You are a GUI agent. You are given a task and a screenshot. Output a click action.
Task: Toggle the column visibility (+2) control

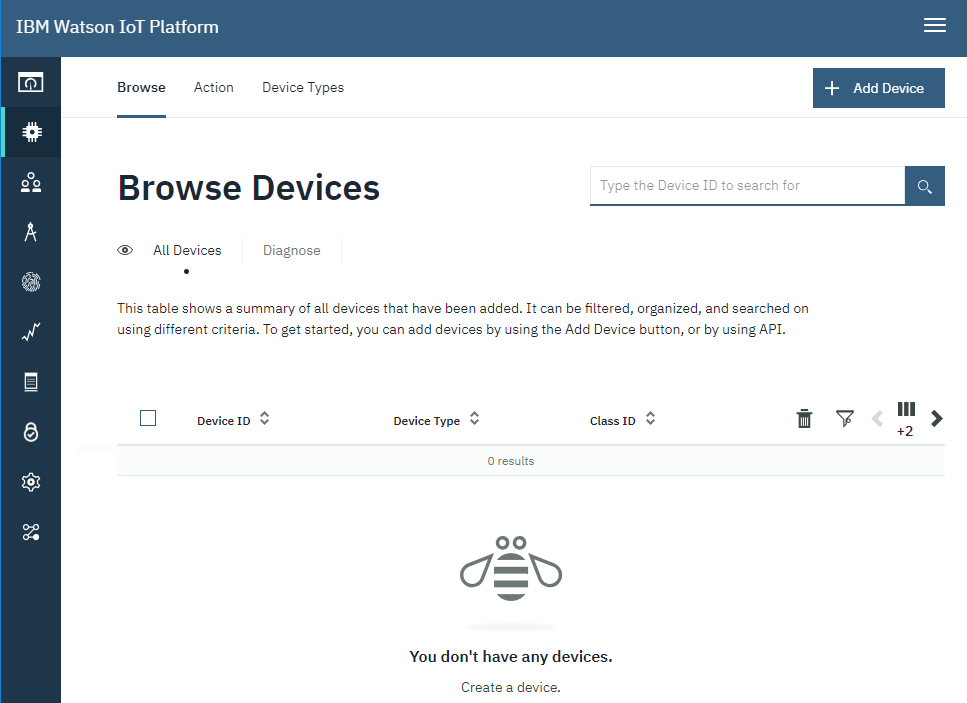click(x=906, y=415)
